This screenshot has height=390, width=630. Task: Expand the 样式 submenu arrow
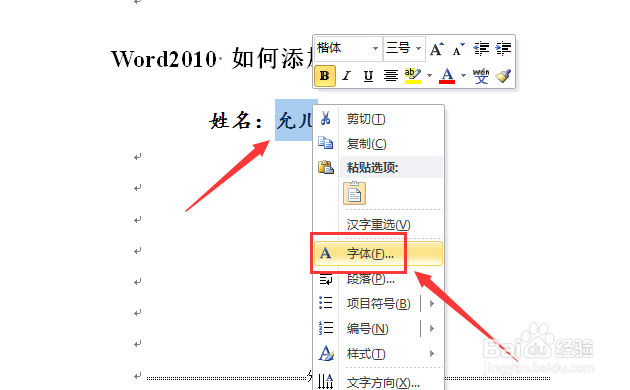pos(432,353)
